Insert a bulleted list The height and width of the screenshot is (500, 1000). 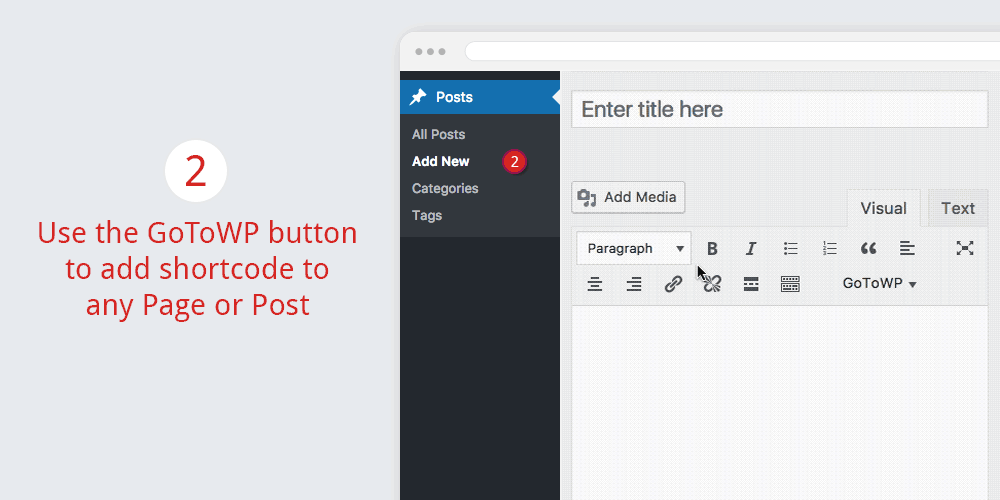791,249
